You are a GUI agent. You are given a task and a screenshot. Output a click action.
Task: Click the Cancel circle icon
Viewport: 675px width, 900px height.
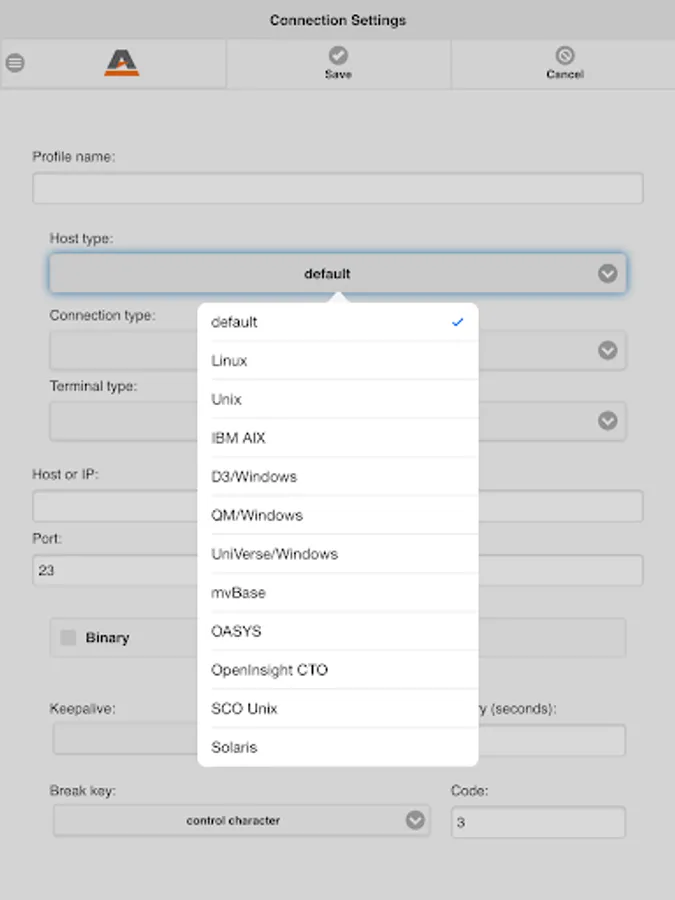point(564,56)
